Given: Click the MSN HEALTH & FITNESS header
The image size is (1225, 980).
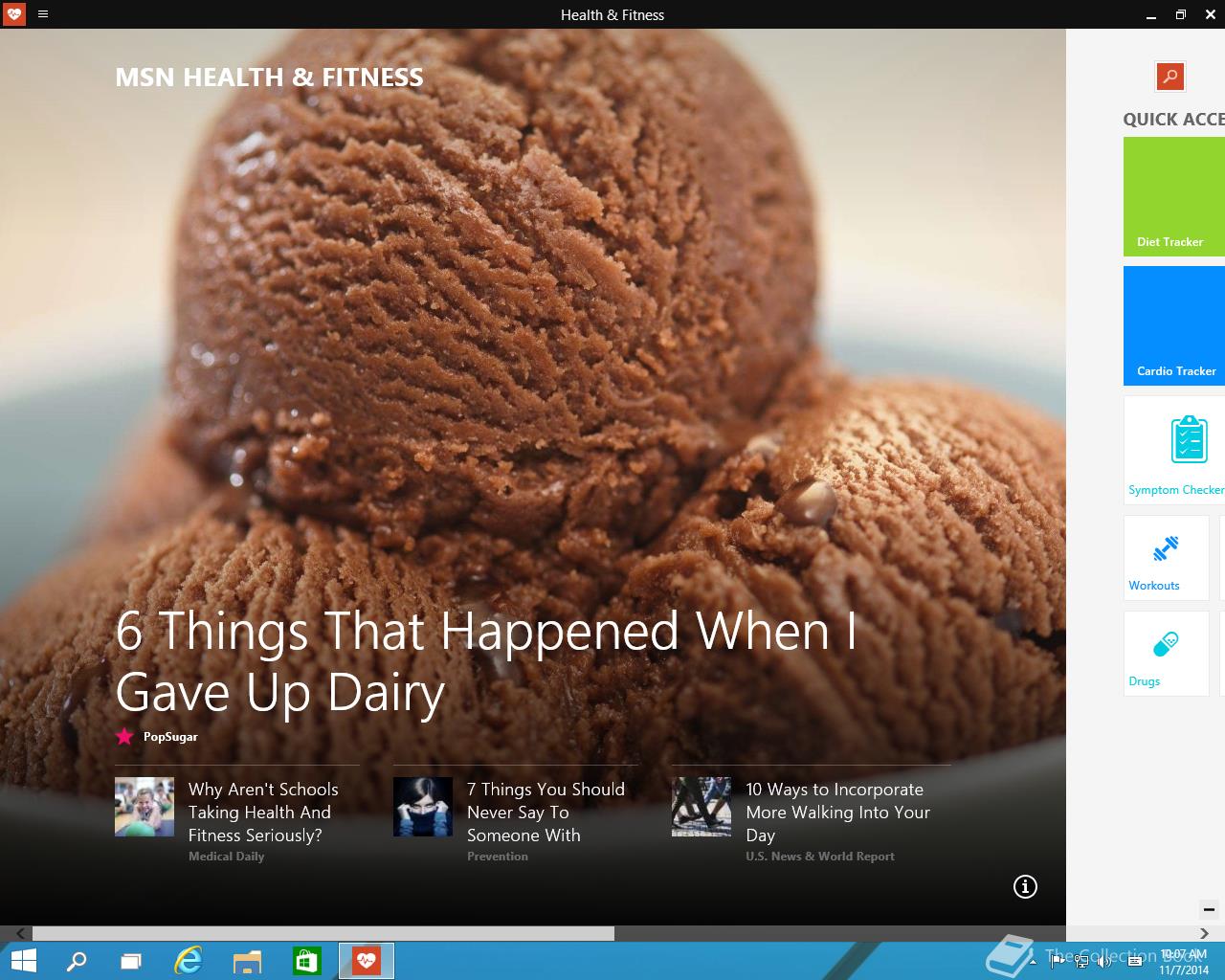Looking at the screenshot, I should pos(269,78).
